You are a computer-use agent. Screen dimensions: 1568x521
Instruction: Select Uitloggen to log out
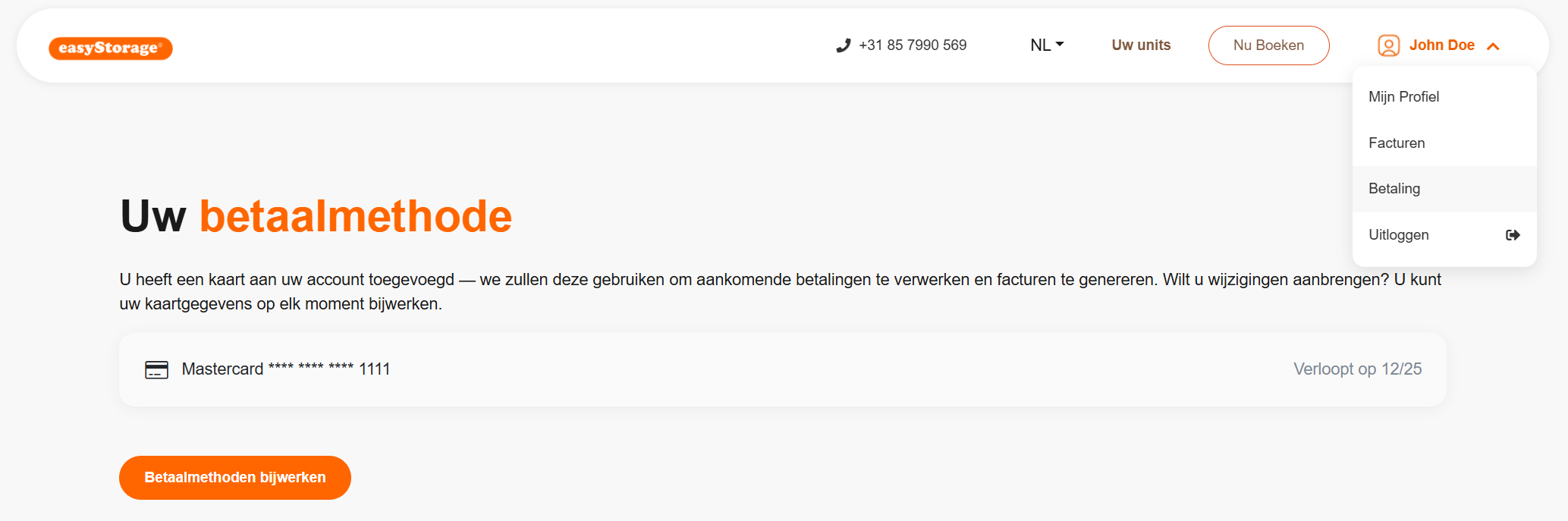point(1399,235)
